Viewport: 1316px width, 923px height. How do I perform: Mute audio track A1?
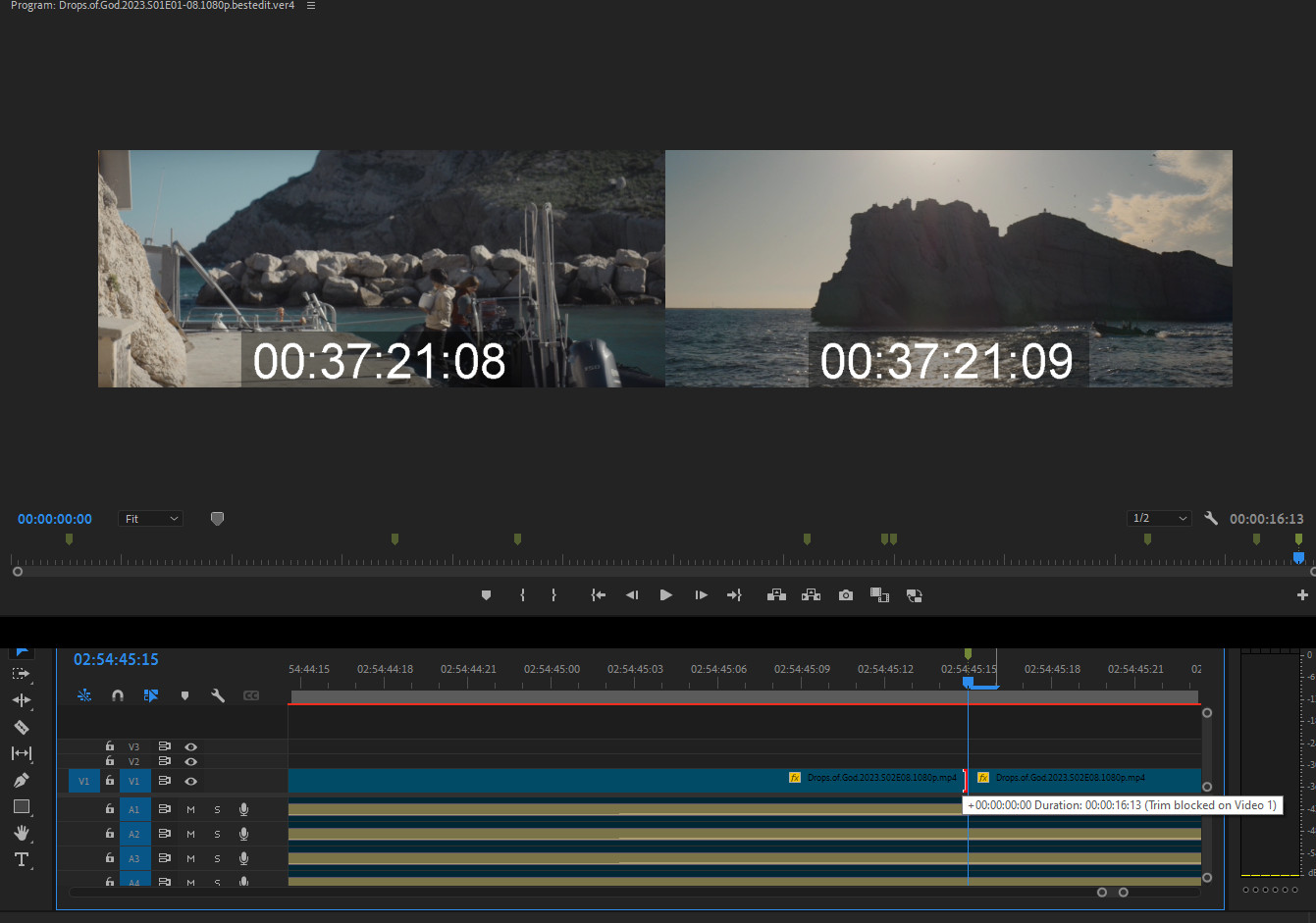(190, 809)
